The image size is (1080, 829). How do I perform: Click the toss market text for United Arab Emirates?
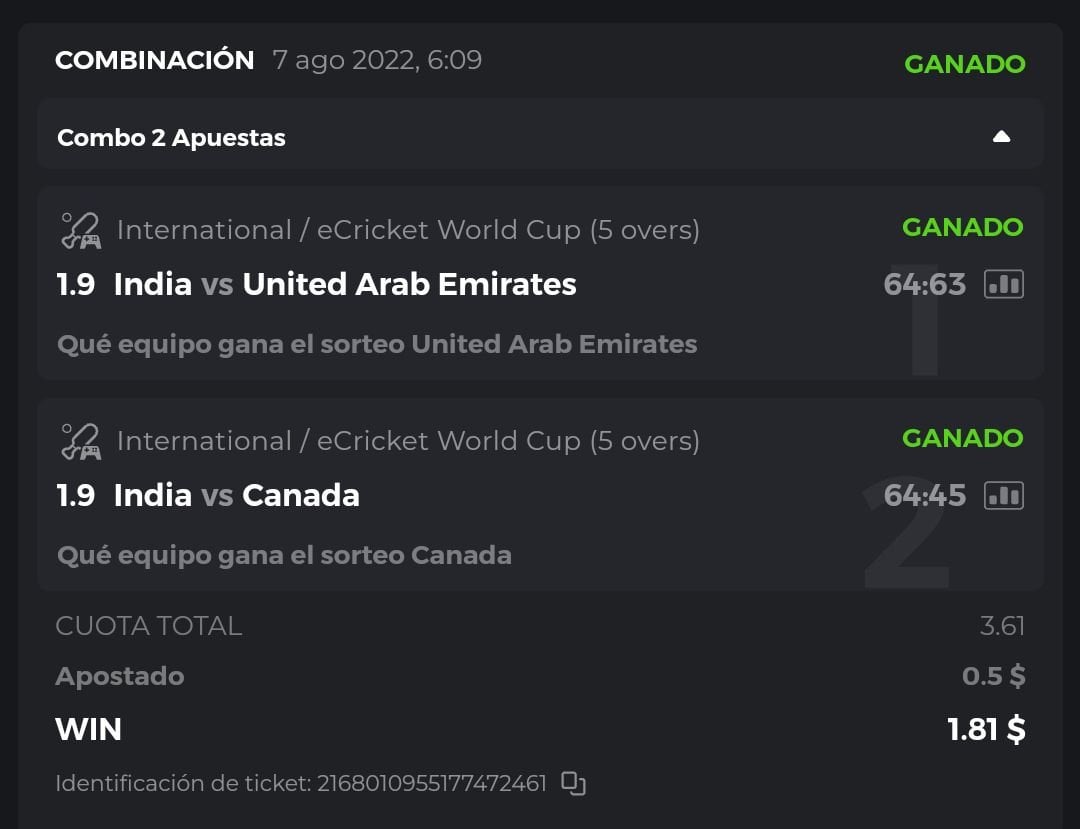377,344
